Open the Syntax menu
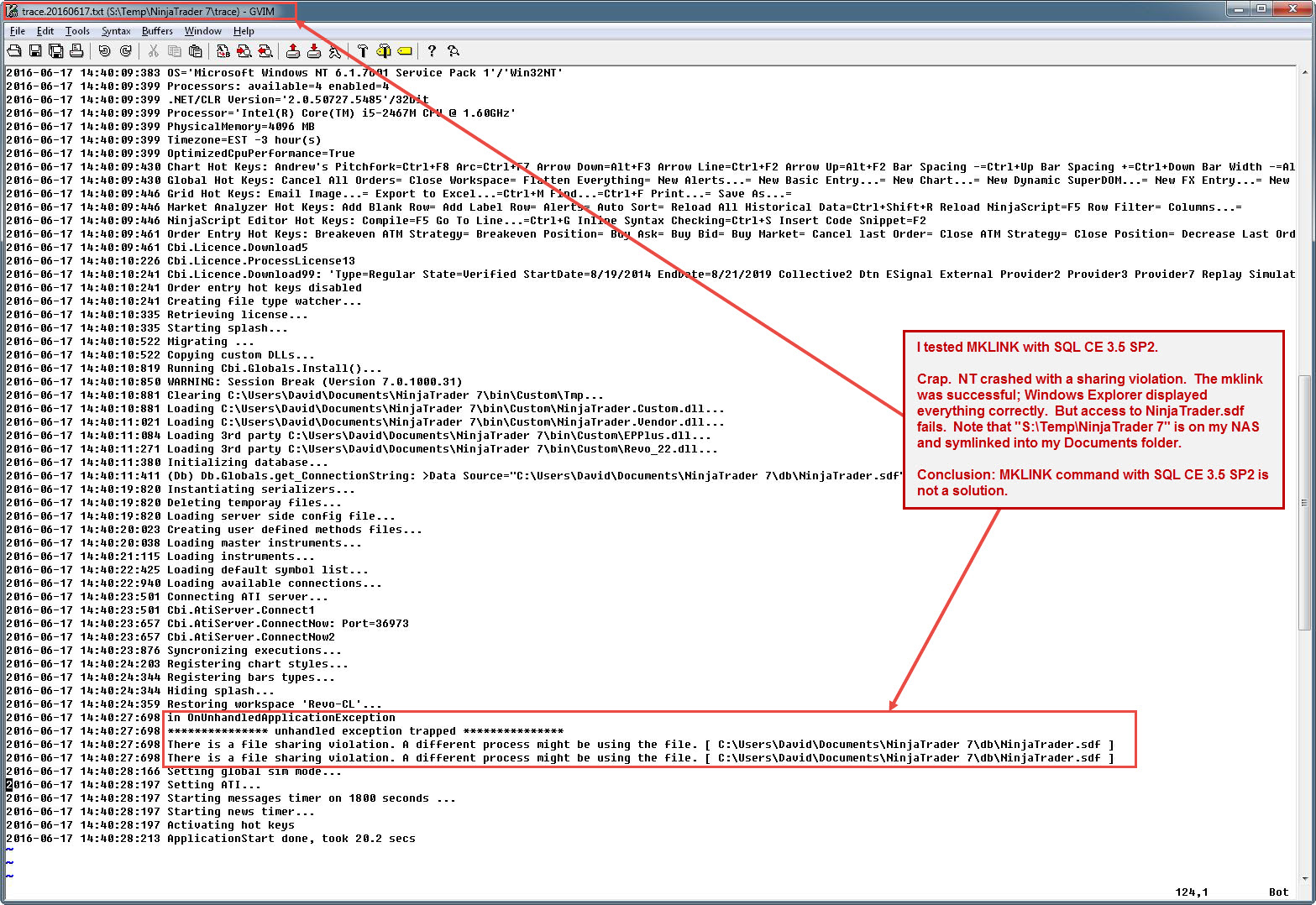The height and width of the screenshot is (905, 1316). (116, 31)
